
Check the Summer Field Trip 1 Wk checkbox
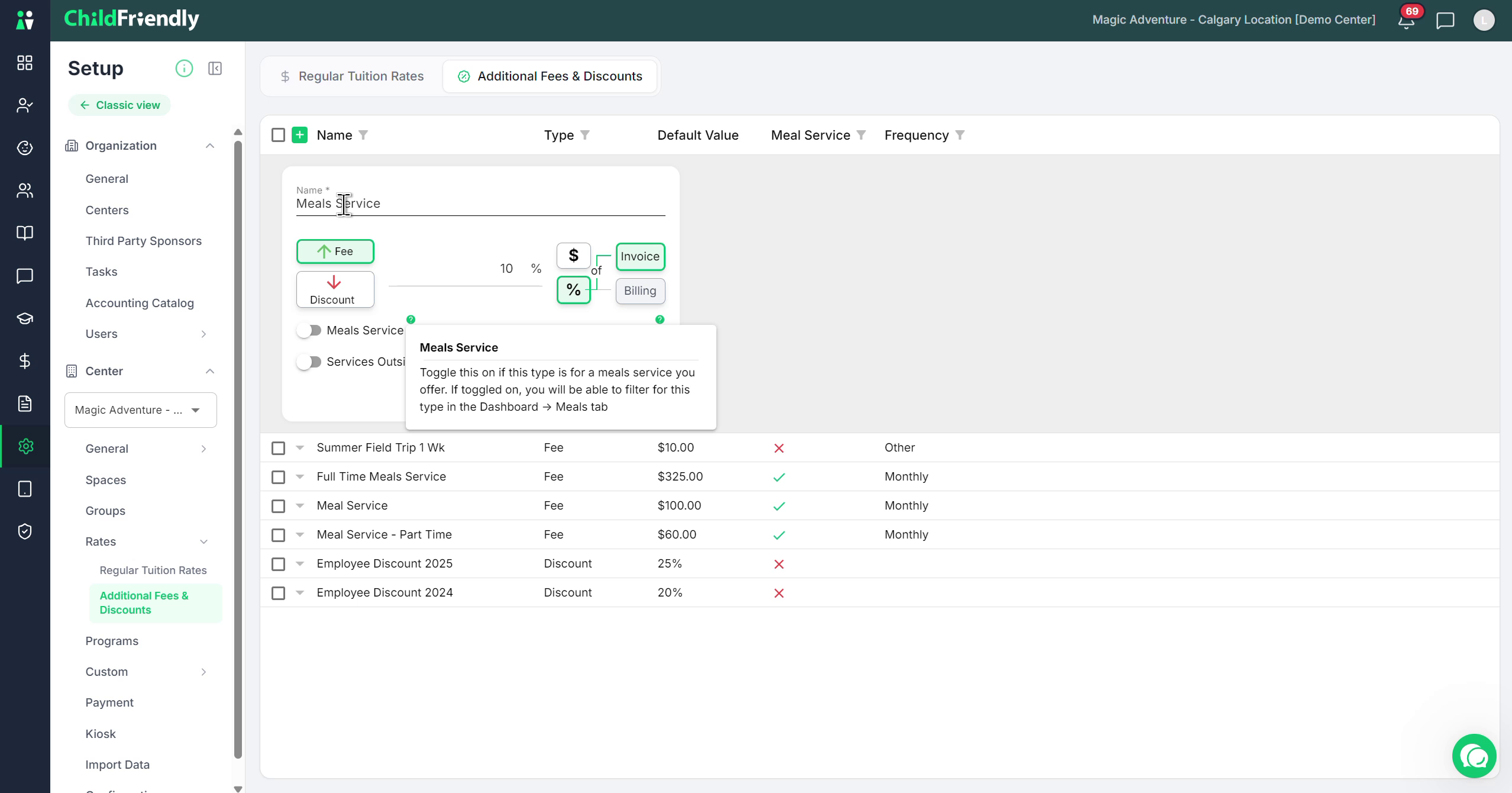[x=278, y=448]
